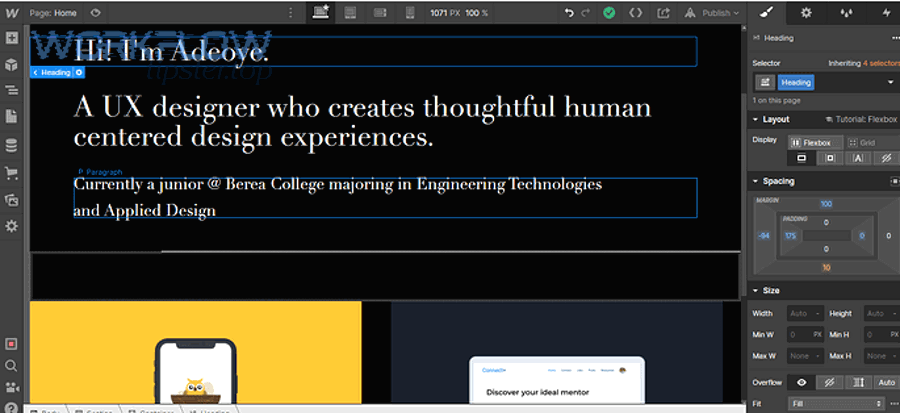Click the Heading label back chevron on canvas
The height and width of the screenshot is (413, 900).
tap(36, 73)
